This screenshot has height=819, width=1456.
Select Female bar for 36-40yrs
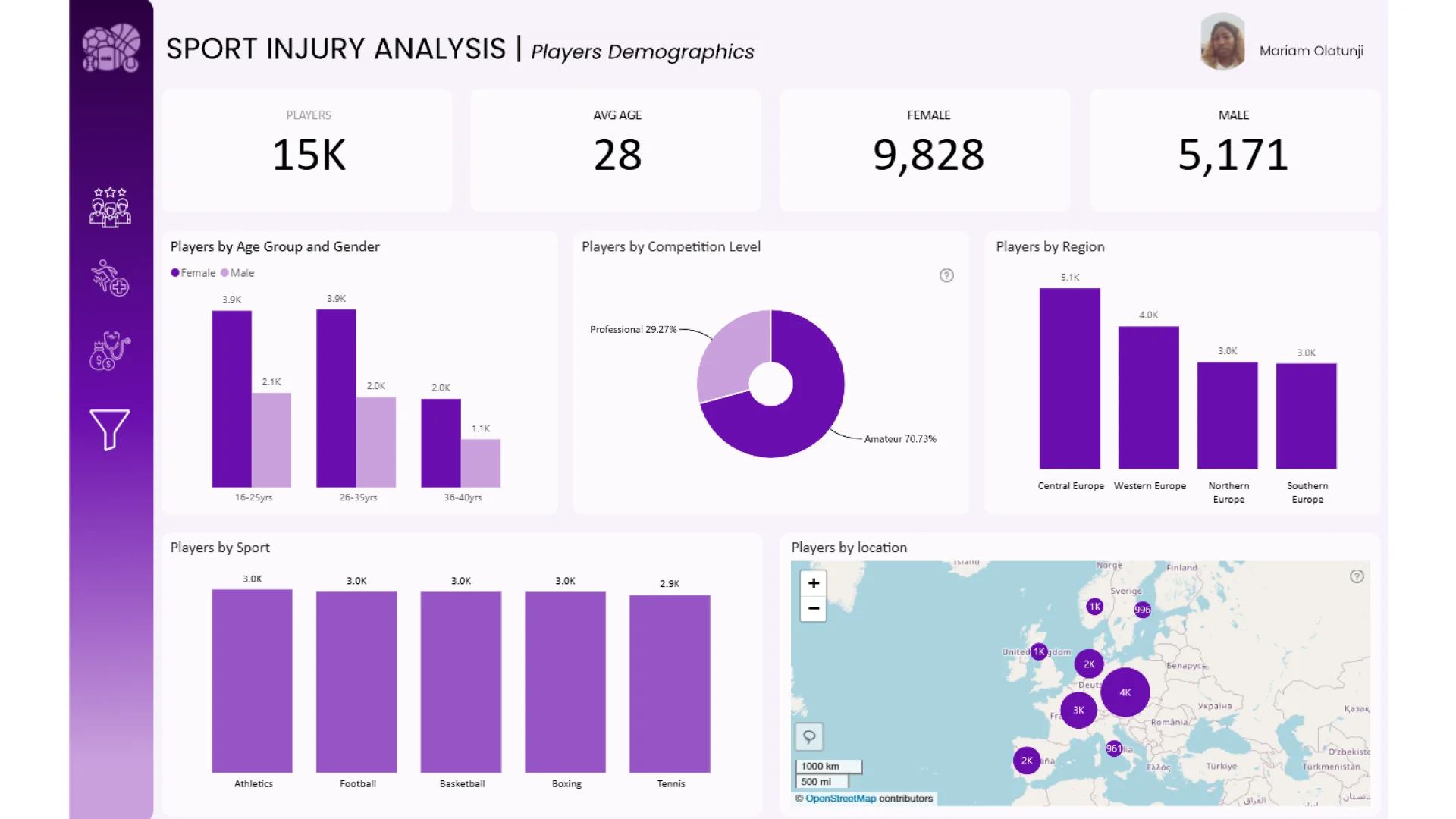pyautogui.click(x=441, y=443)
